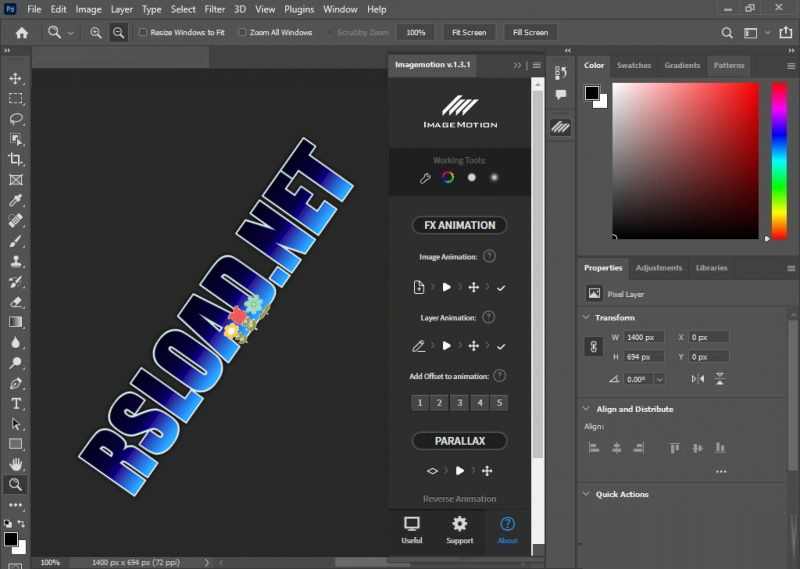Swap foreground and background colors

21,524
